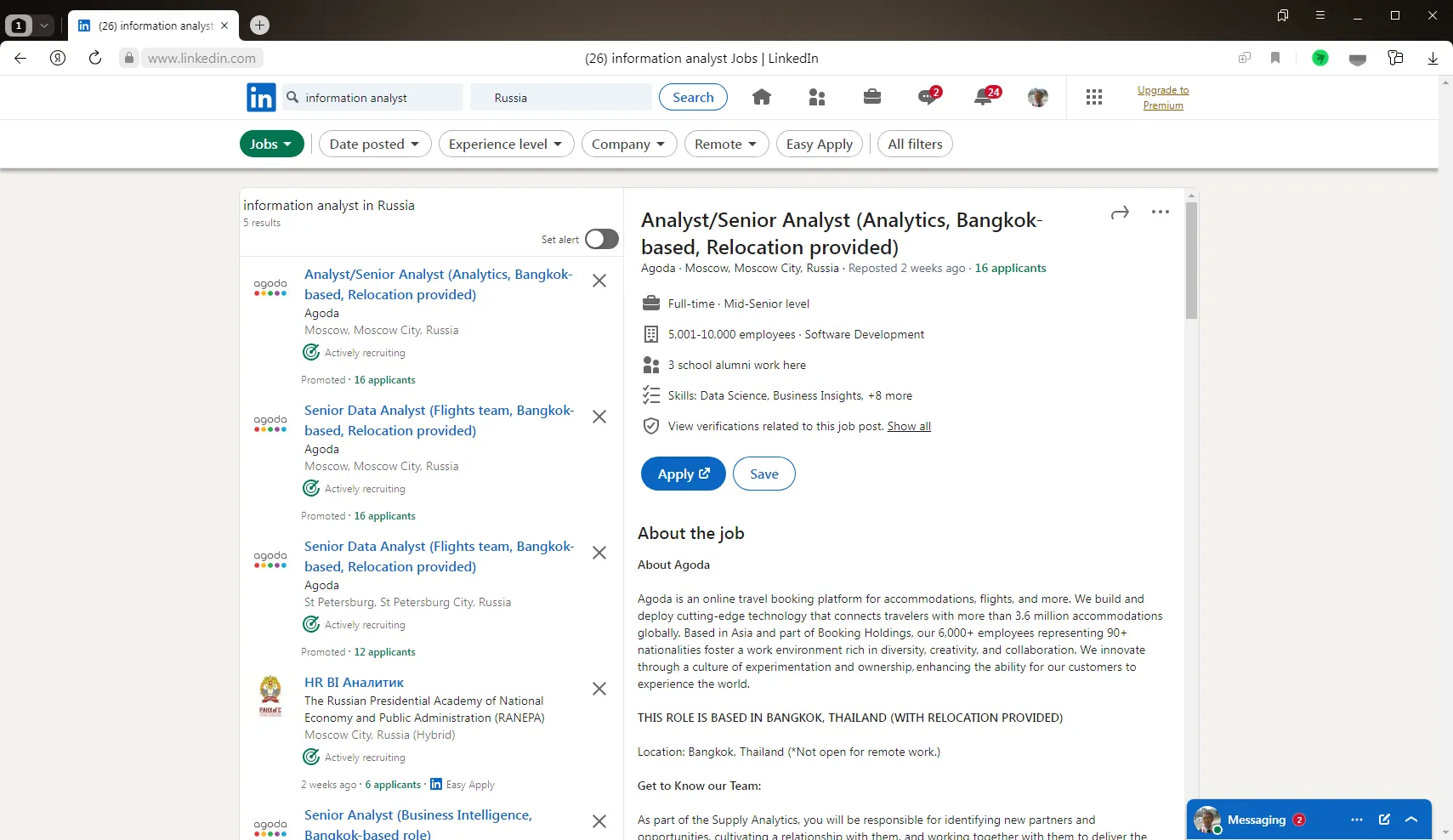The width and height of the screenshot is (1453, 840).
Task: Open the three-dot more options for job
Action: pyautogui.click(x=1161, y=212)
